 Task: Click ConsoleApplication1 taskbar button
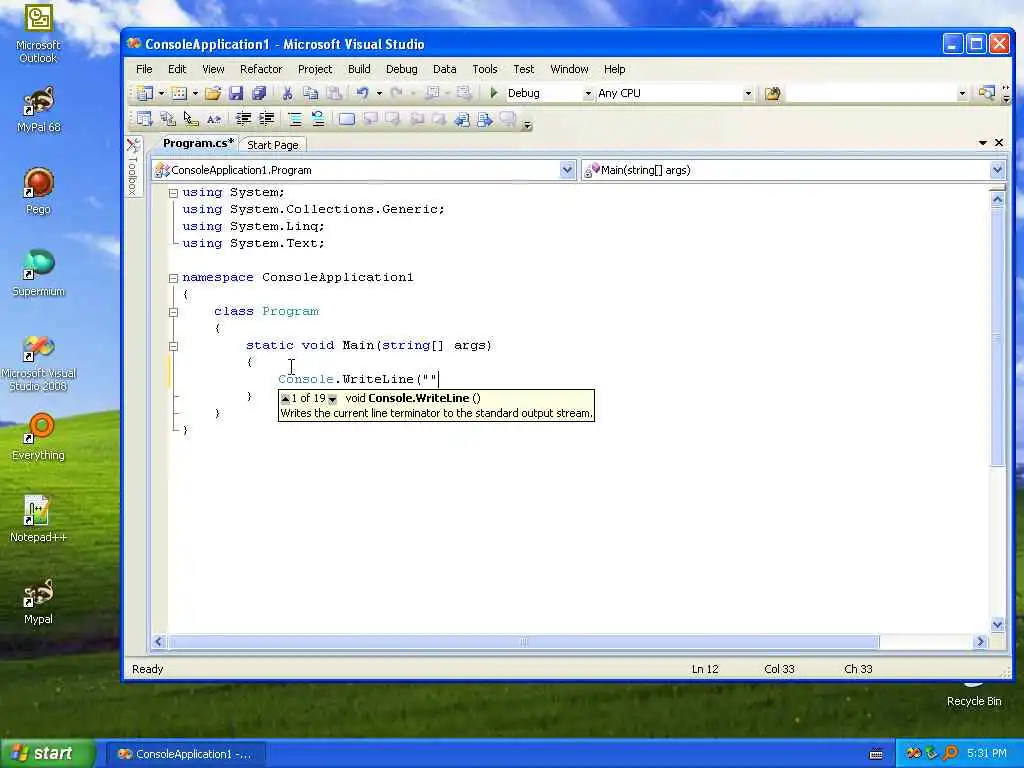185,754
